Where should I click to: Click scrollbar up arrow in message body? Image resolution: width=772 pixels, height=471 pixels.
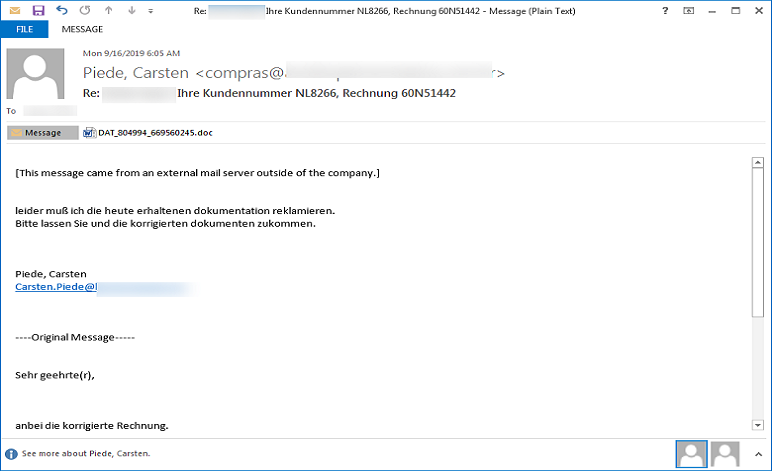coord(758,162)
